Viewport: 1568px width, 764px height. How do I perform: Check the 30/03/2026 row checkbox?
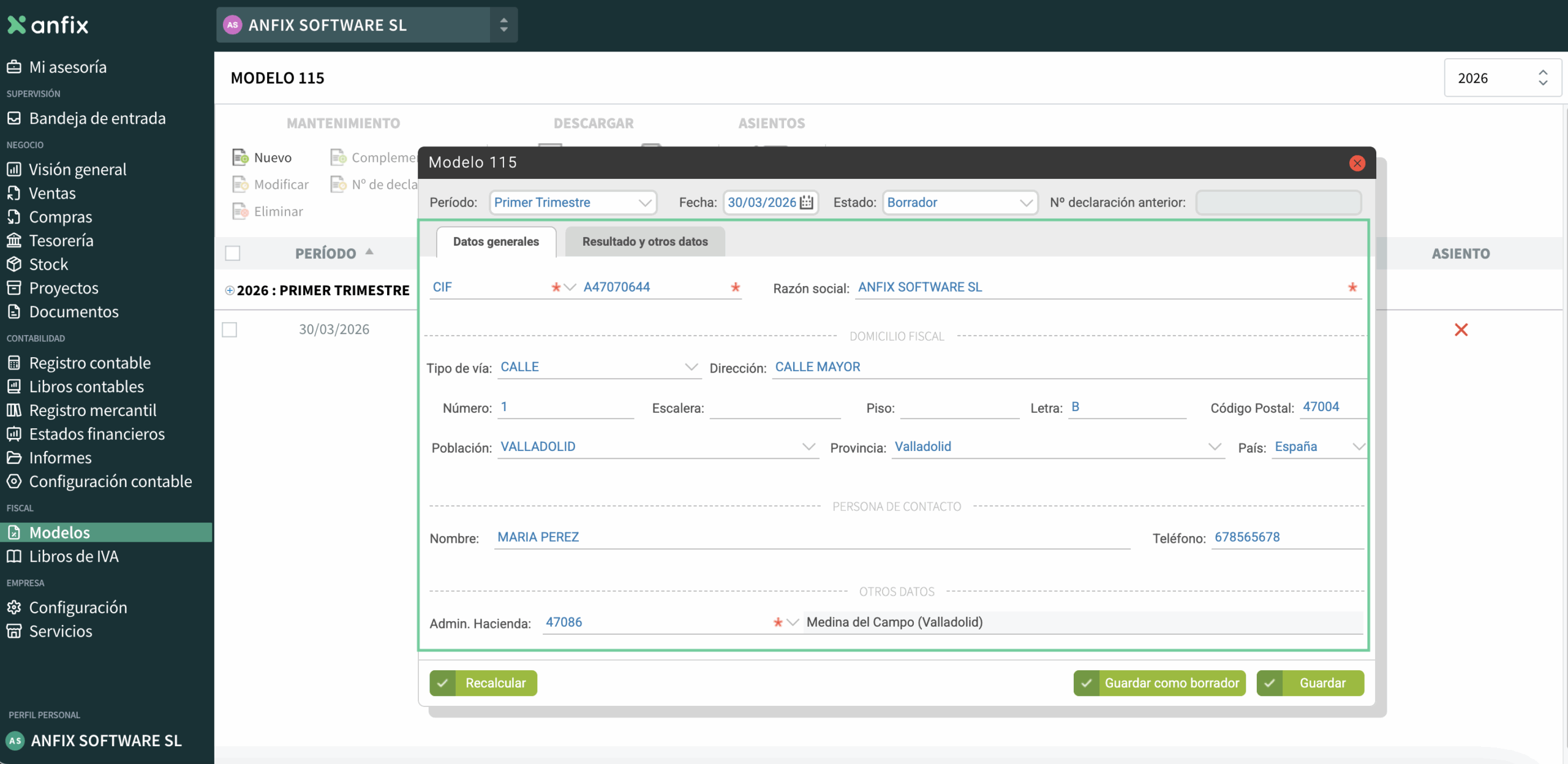click(x=230, y=330)
